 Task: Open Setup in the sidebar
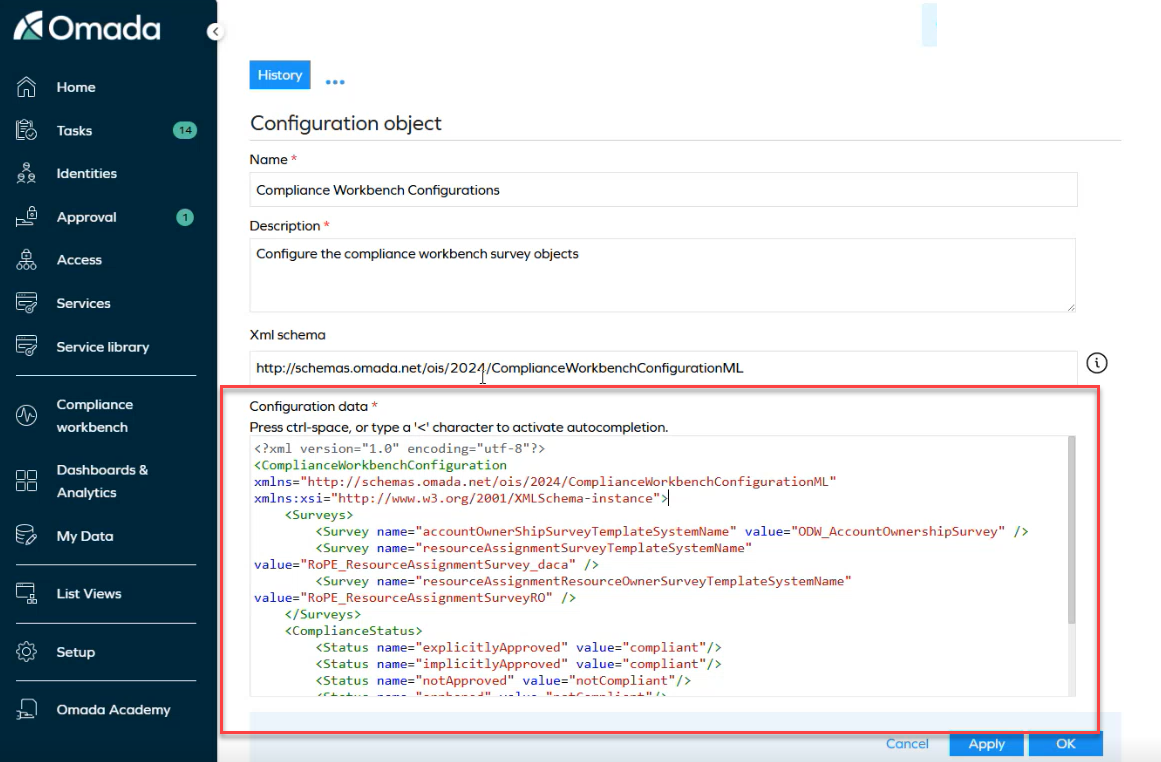point(76,652)
